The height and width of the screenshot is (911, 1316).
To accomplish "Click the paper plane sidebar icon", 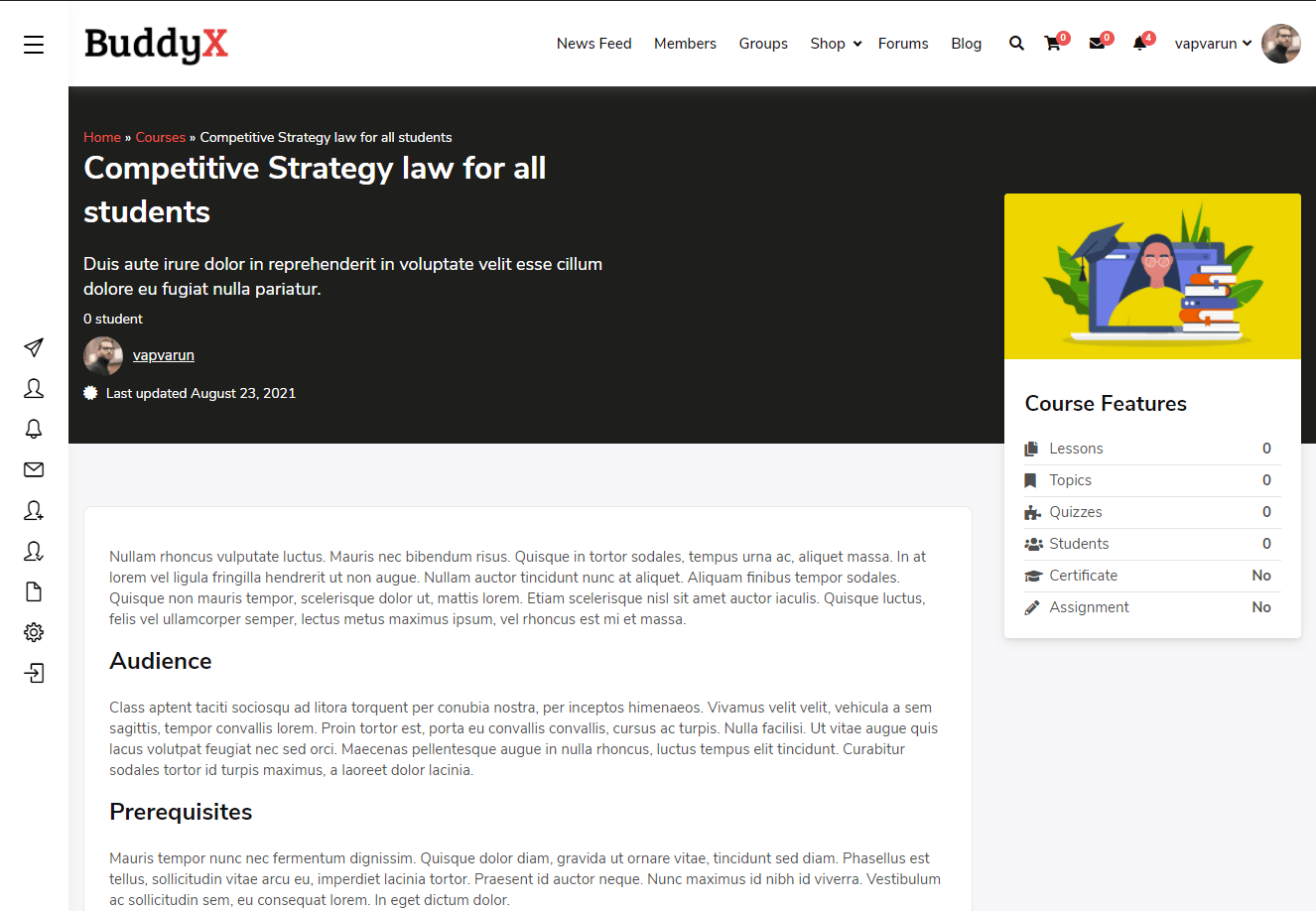I will [x=34, y=347].
